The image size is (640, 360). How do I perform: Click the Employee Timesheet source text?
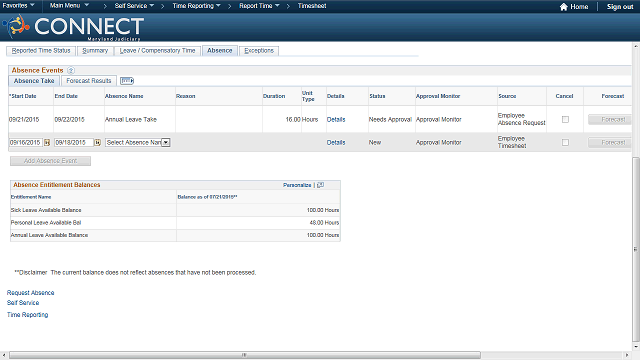click(512, 142)
